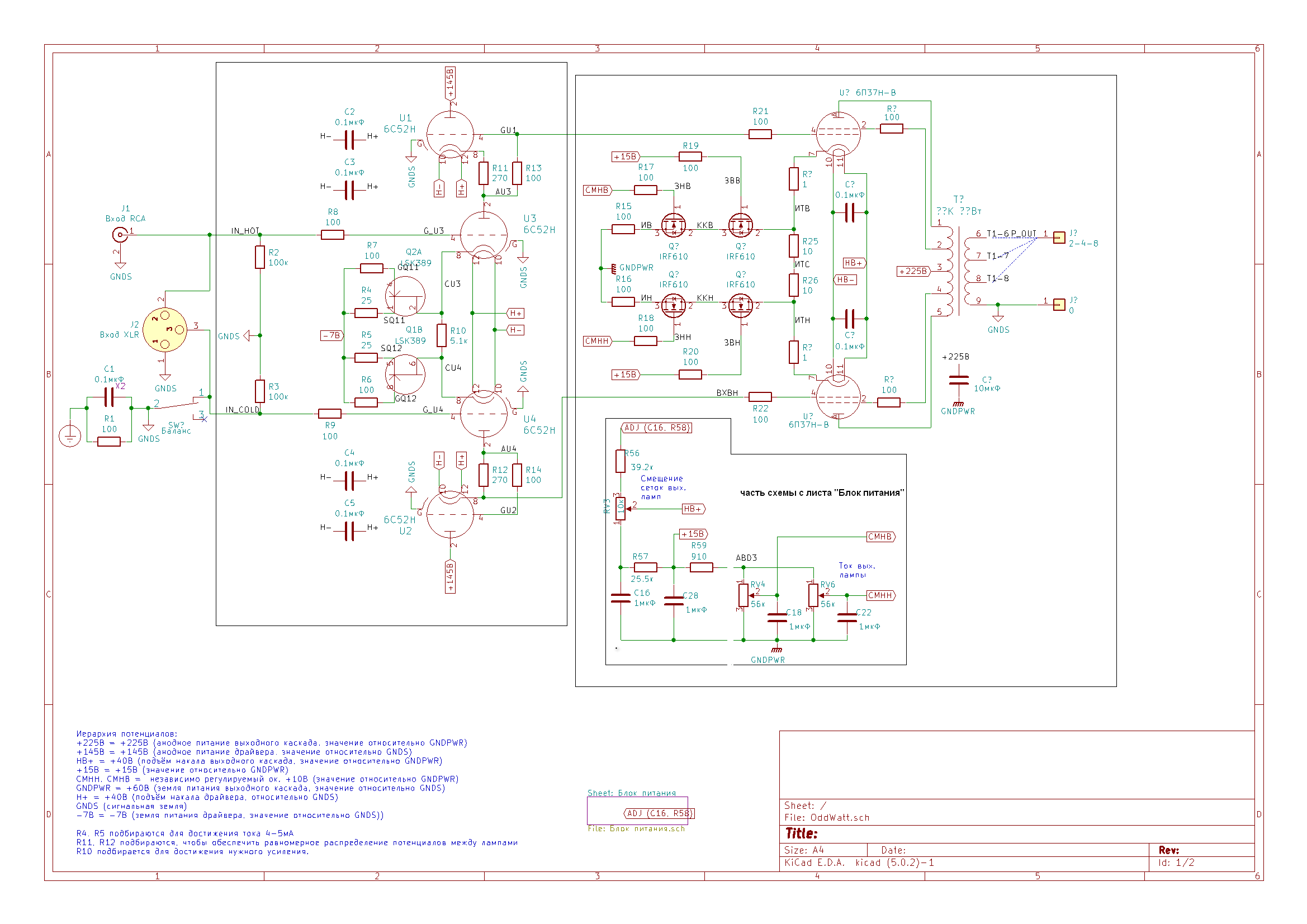1307x924 pixels.
Task: Click the T? output transformer symbol
Action: 959,271
